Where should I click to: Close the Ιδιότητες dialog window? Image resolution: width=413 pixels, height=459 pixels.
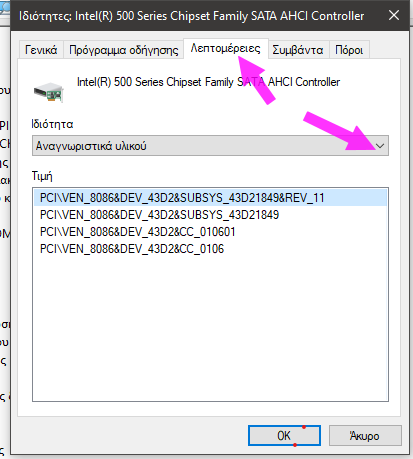tap(394, 15)
